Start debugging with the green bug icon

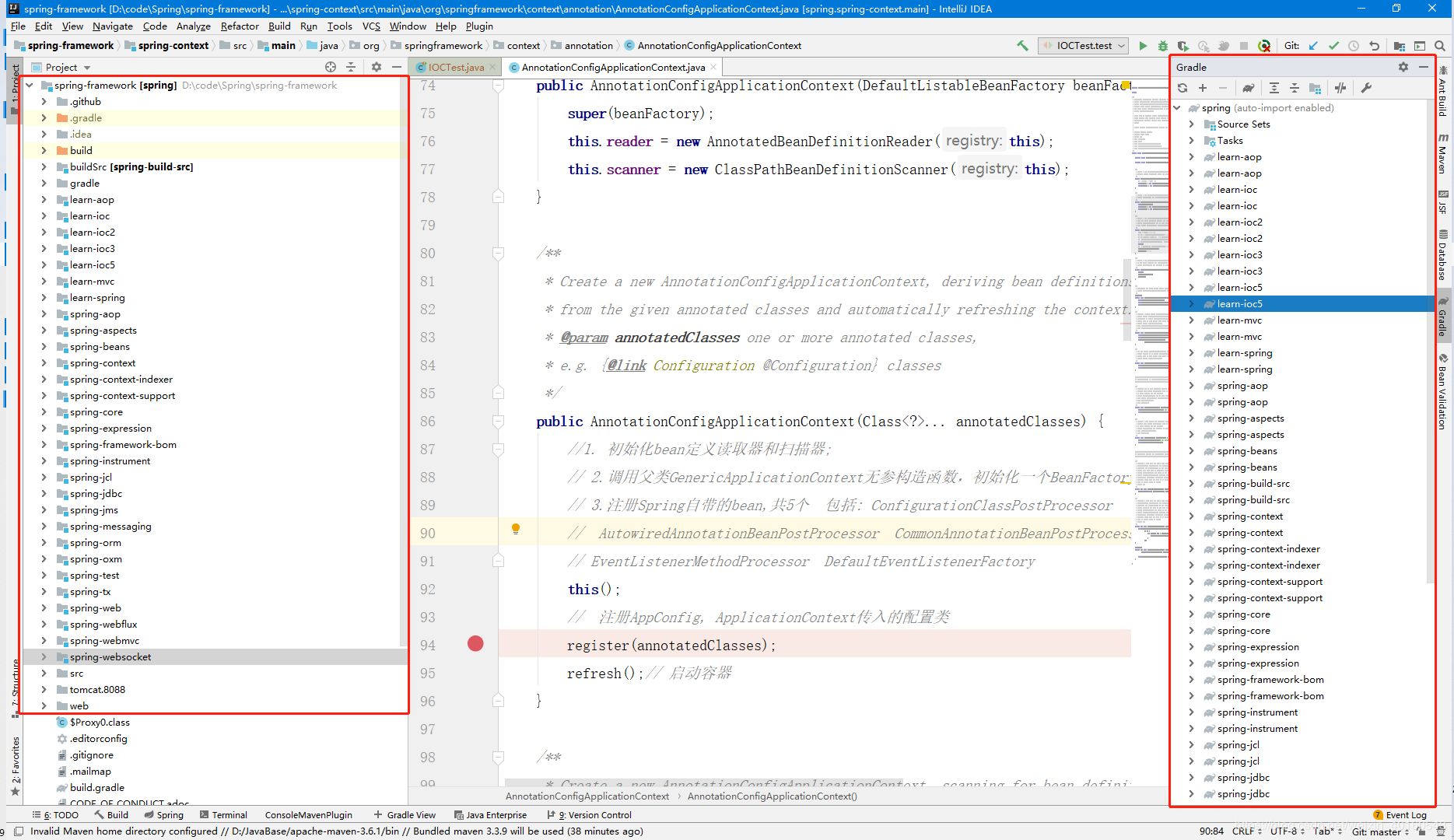coord(1163,46)
